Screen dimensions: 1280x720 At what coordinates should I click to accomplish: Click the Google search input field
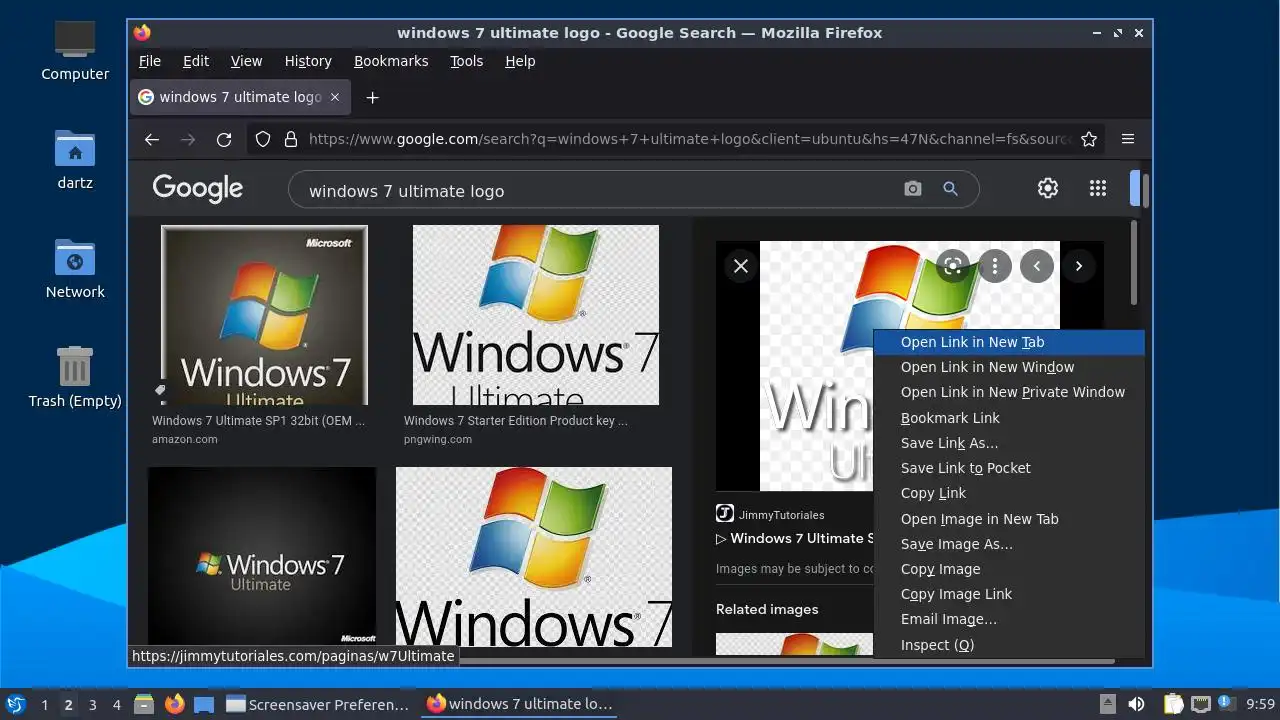(595, 190)
